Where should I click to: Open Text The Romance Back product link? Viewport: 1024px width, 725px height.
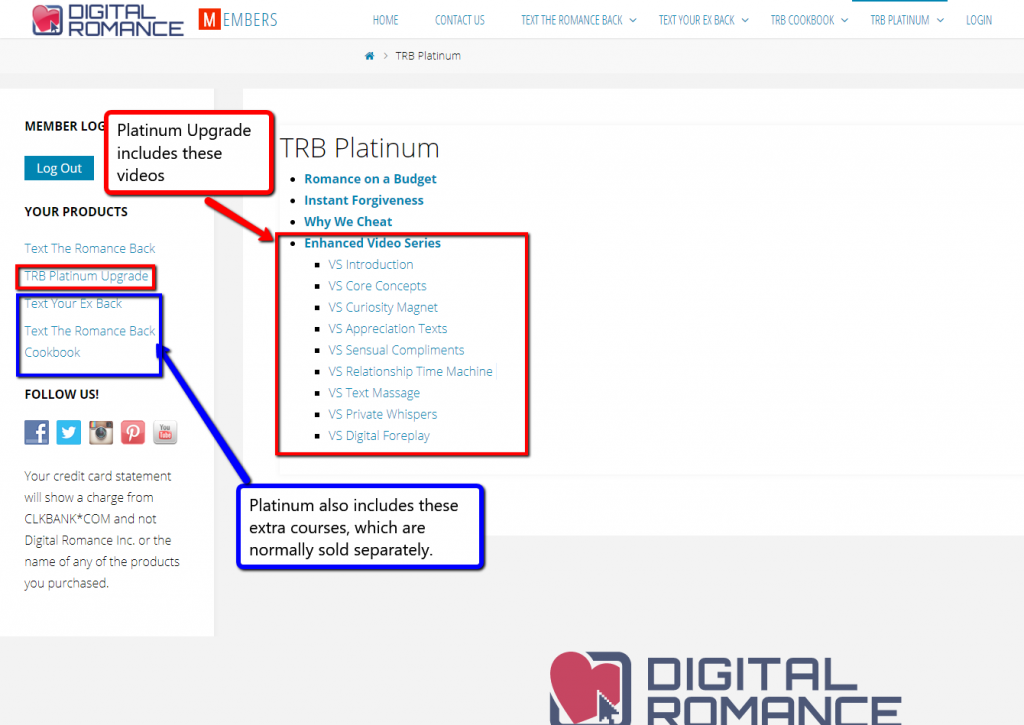click(x=89, y=248)
